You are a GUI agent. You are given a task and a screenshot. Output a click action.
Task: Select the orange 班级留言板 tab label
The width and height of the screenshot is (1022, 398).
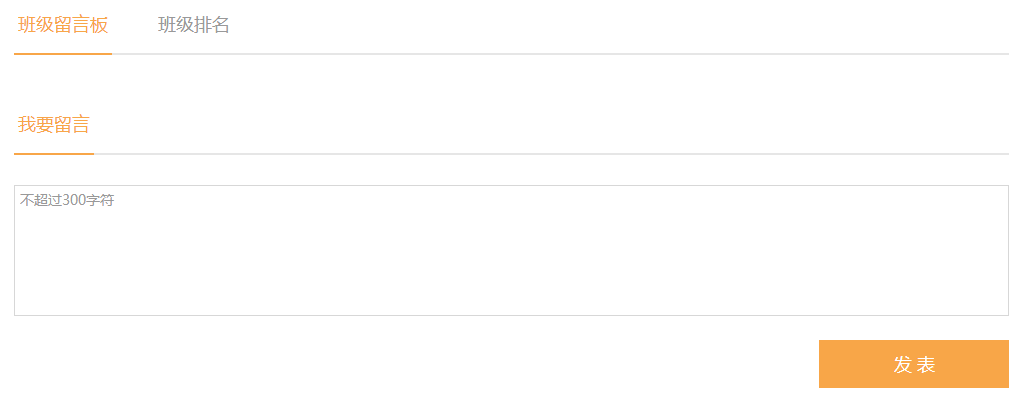tap(63, 25)
